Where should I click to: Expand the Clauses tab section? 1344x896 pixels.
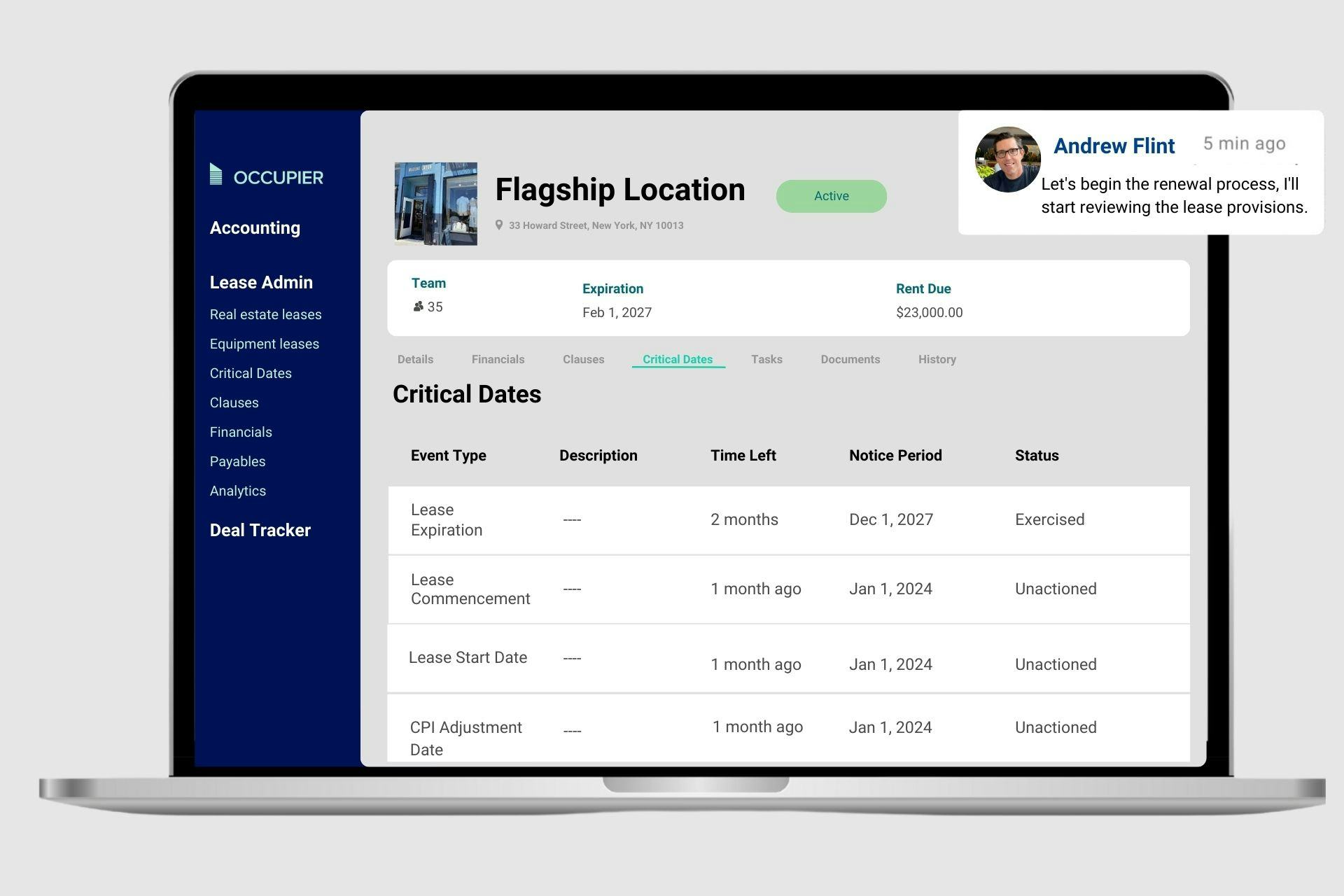[583, 359]
